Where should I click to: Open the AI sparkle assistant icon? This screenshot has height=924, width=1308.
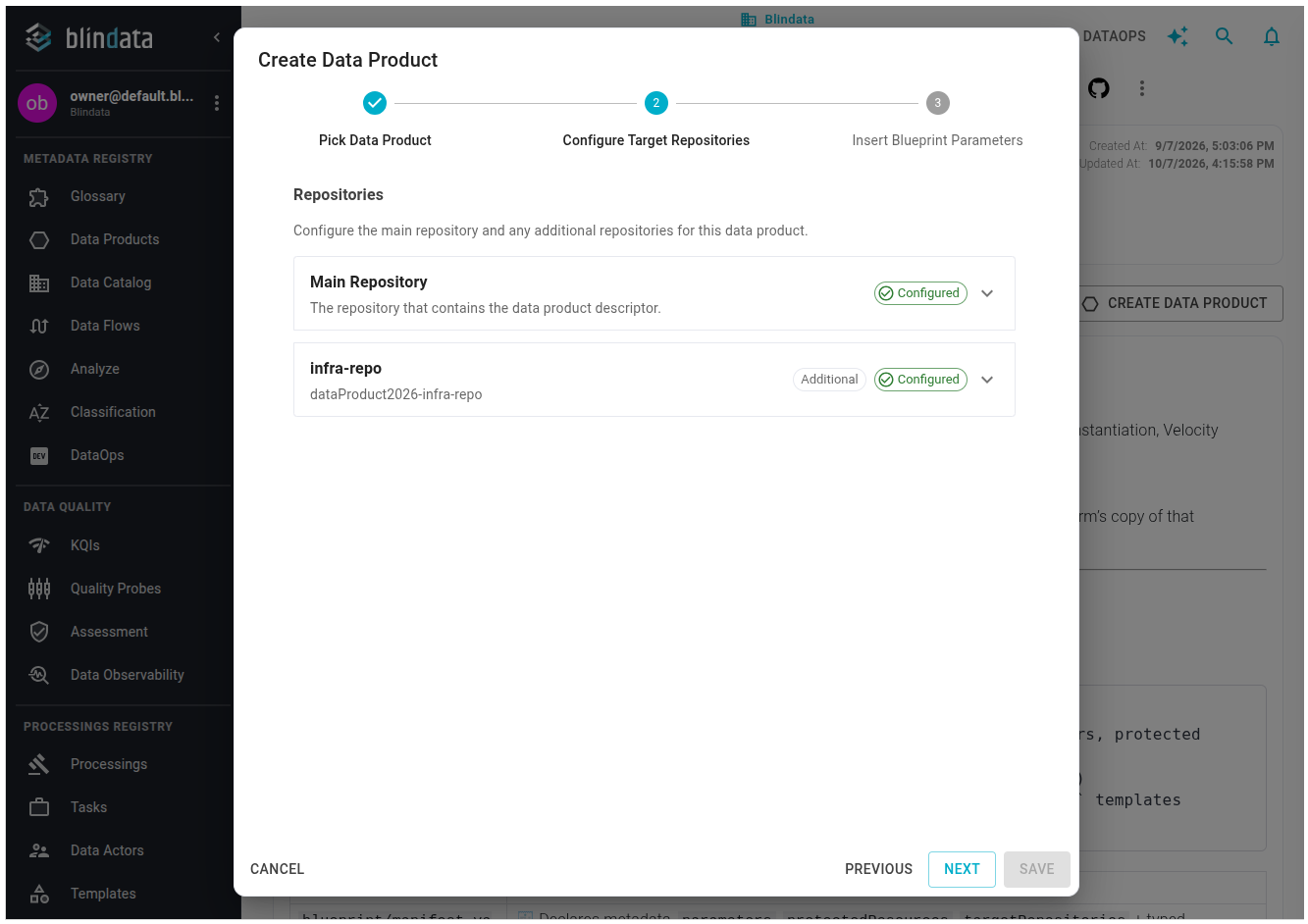coord(1177,36)
